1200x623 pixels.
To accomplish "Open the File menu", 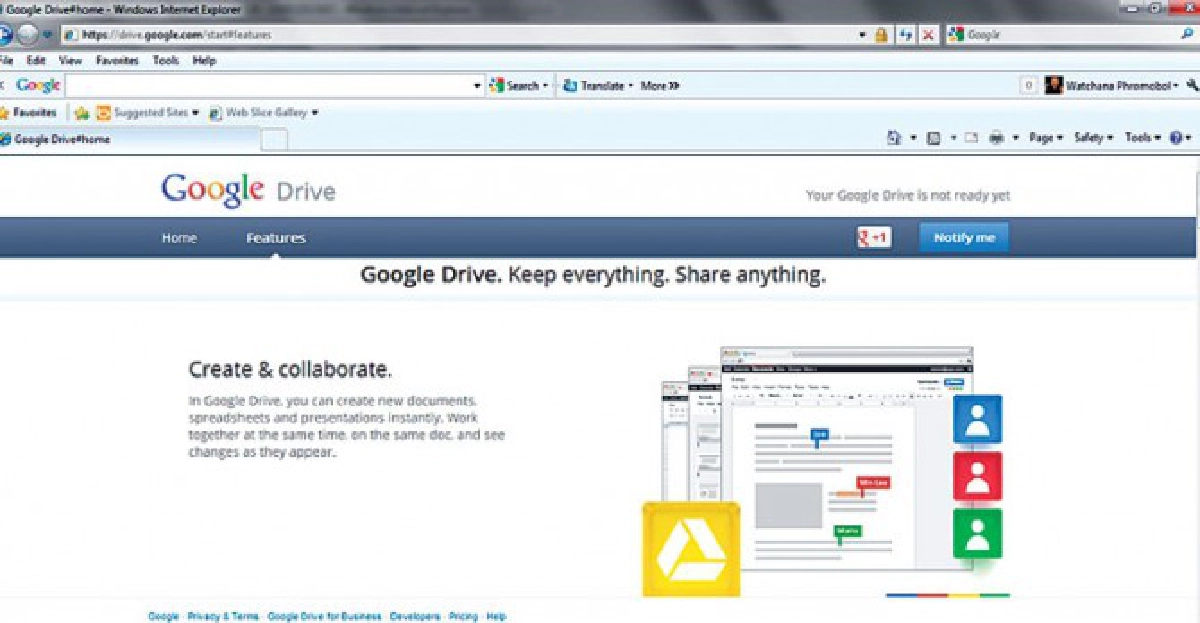I will (x=8, y=60).
